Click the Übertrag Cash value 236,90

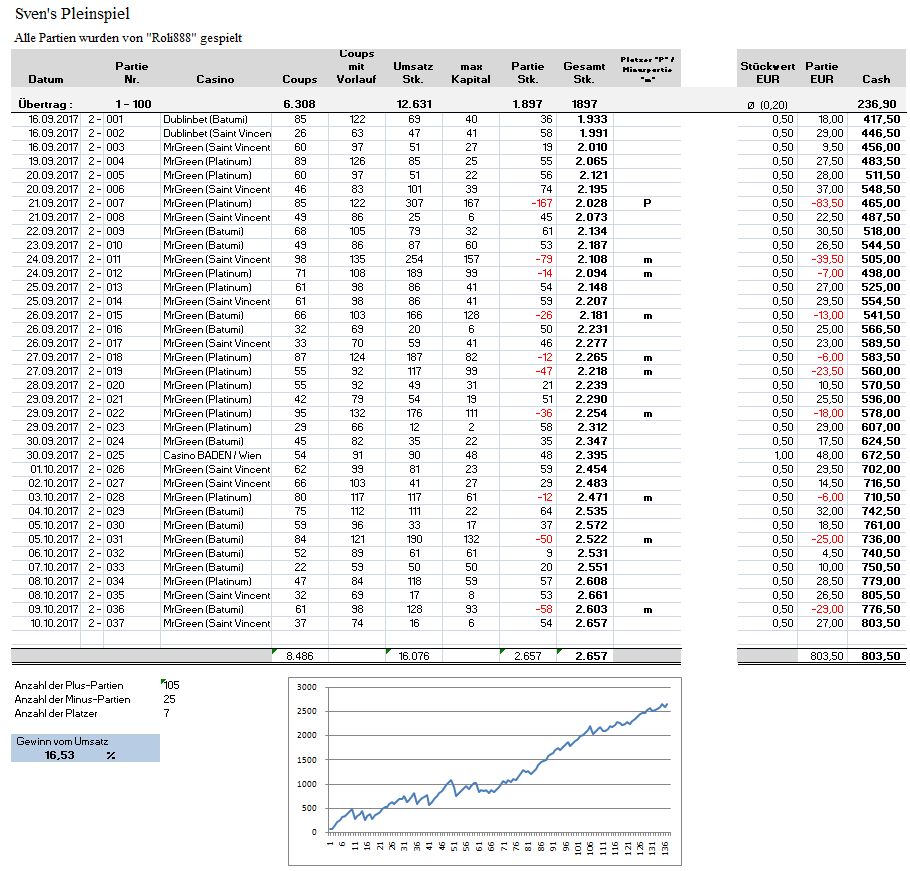875,104
